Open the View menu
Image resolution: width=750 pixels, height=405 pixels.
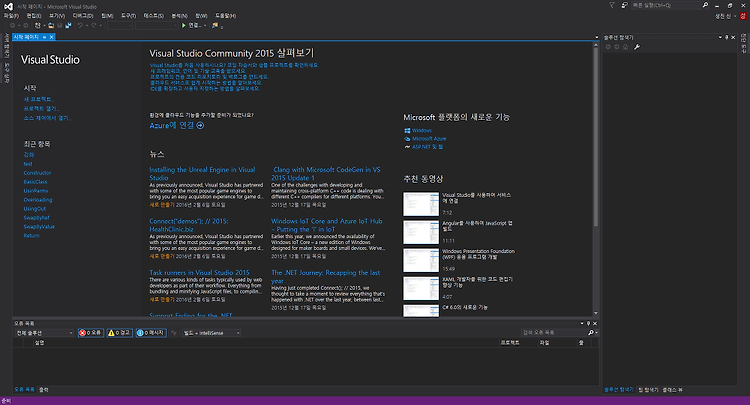[57, 16]
